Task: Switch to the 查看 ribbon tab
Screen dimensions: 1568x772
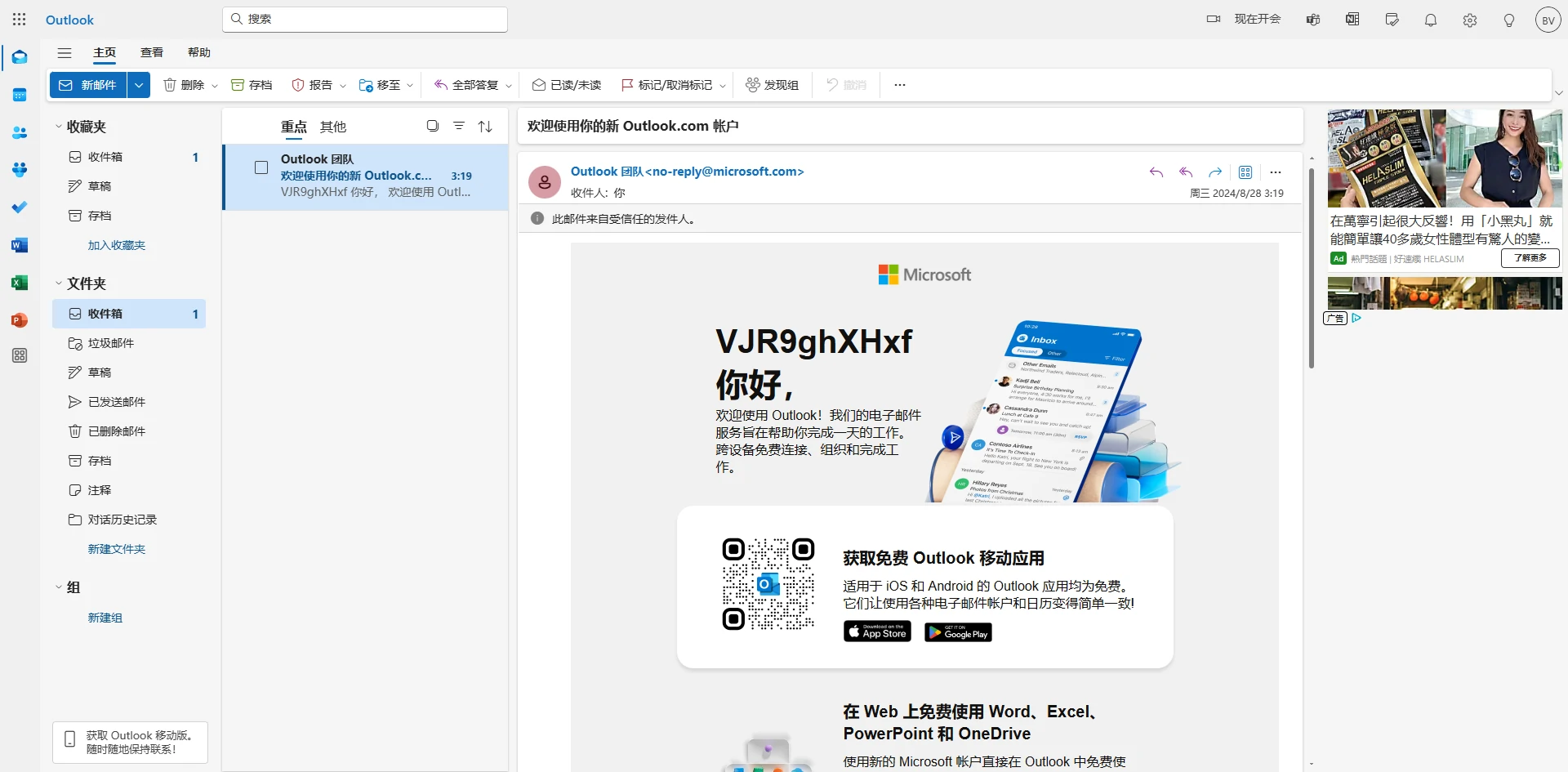Action: (x=152, y=52)
